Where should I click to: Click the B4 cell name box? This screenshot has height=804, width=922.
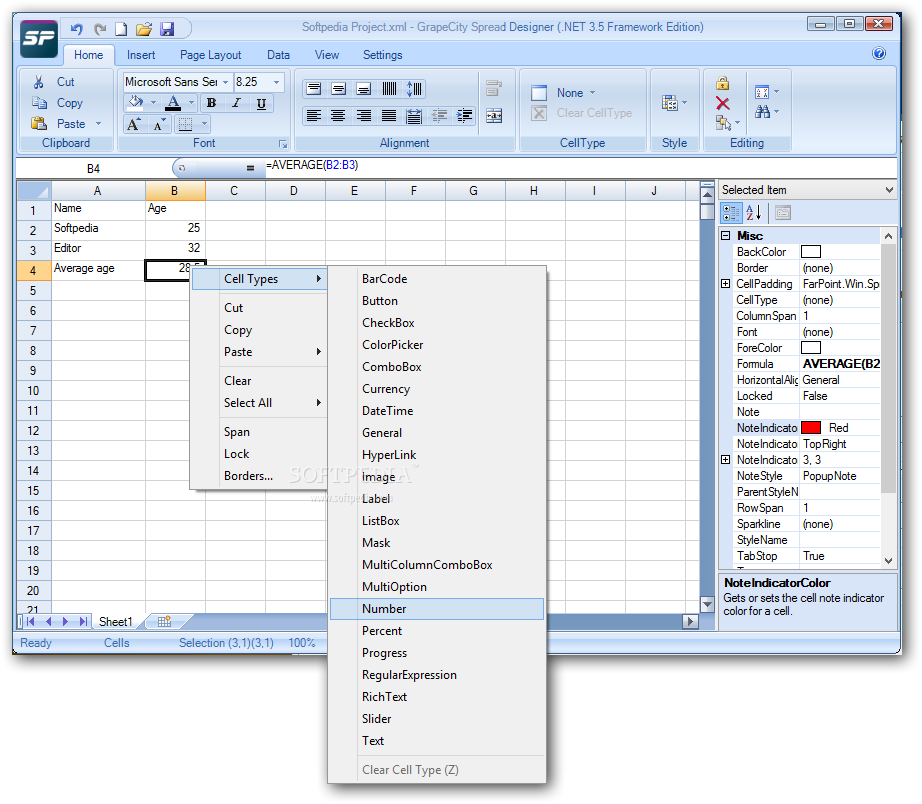[x=93, y=169]
